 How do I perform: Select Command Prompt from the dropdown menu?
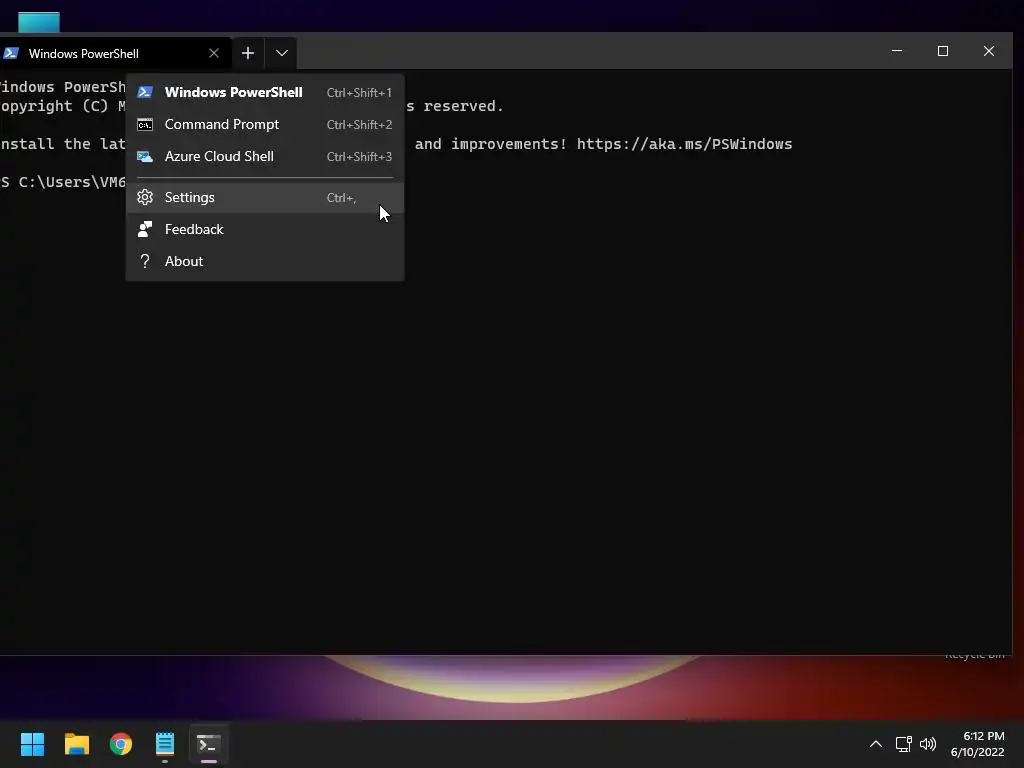pyautogui.click(x=264, y=124)
